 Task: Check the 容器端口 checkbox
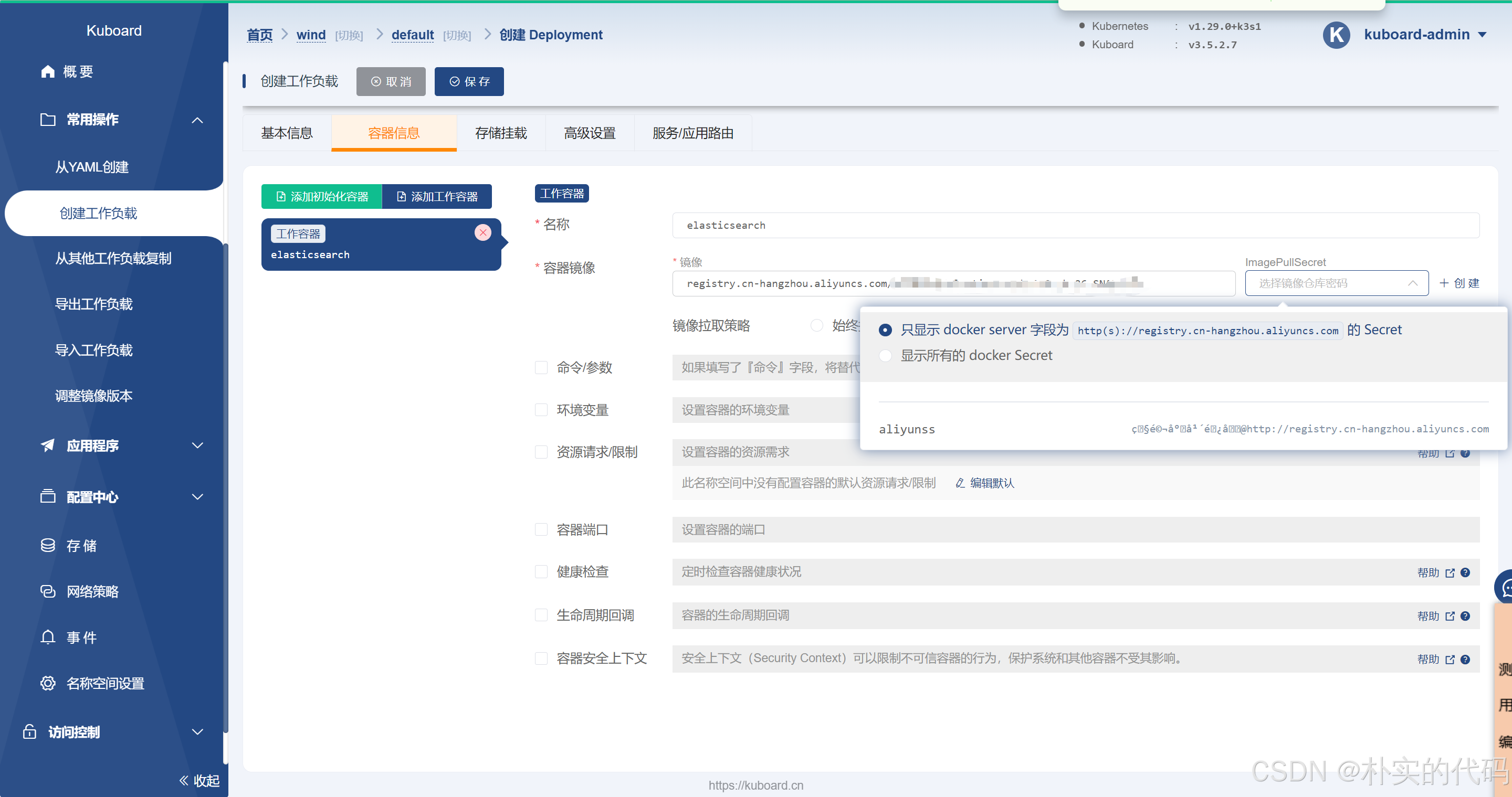point(541,529)
